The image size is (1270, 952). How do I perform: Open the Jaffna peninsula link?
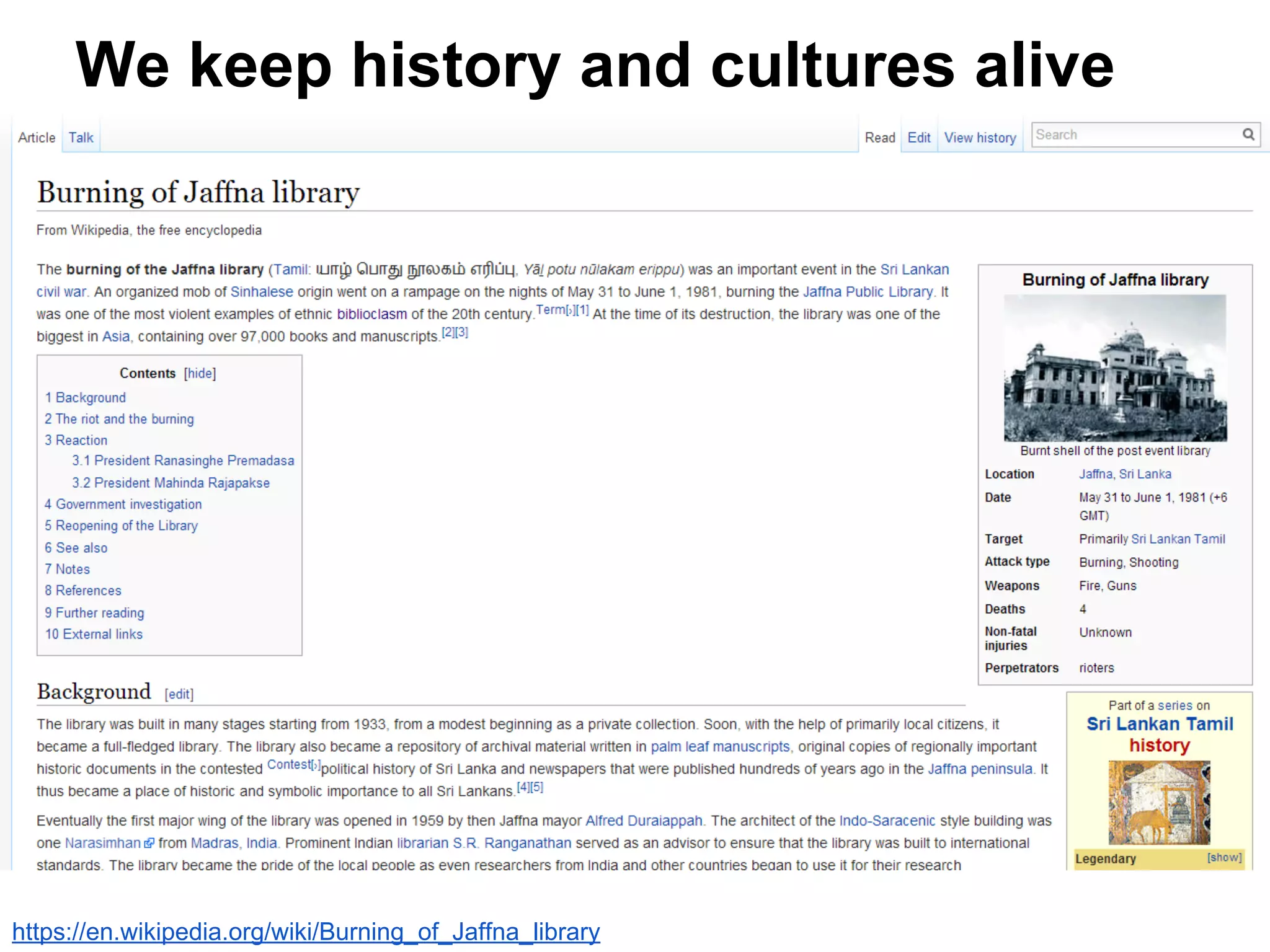click(x=980, y=769)
